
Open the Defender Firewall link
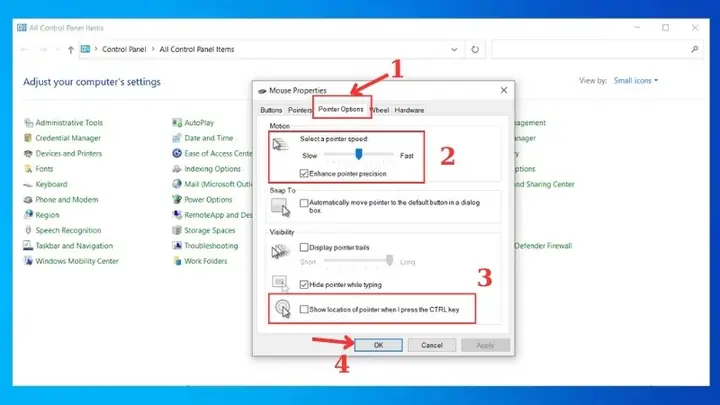tap(543, 246)
